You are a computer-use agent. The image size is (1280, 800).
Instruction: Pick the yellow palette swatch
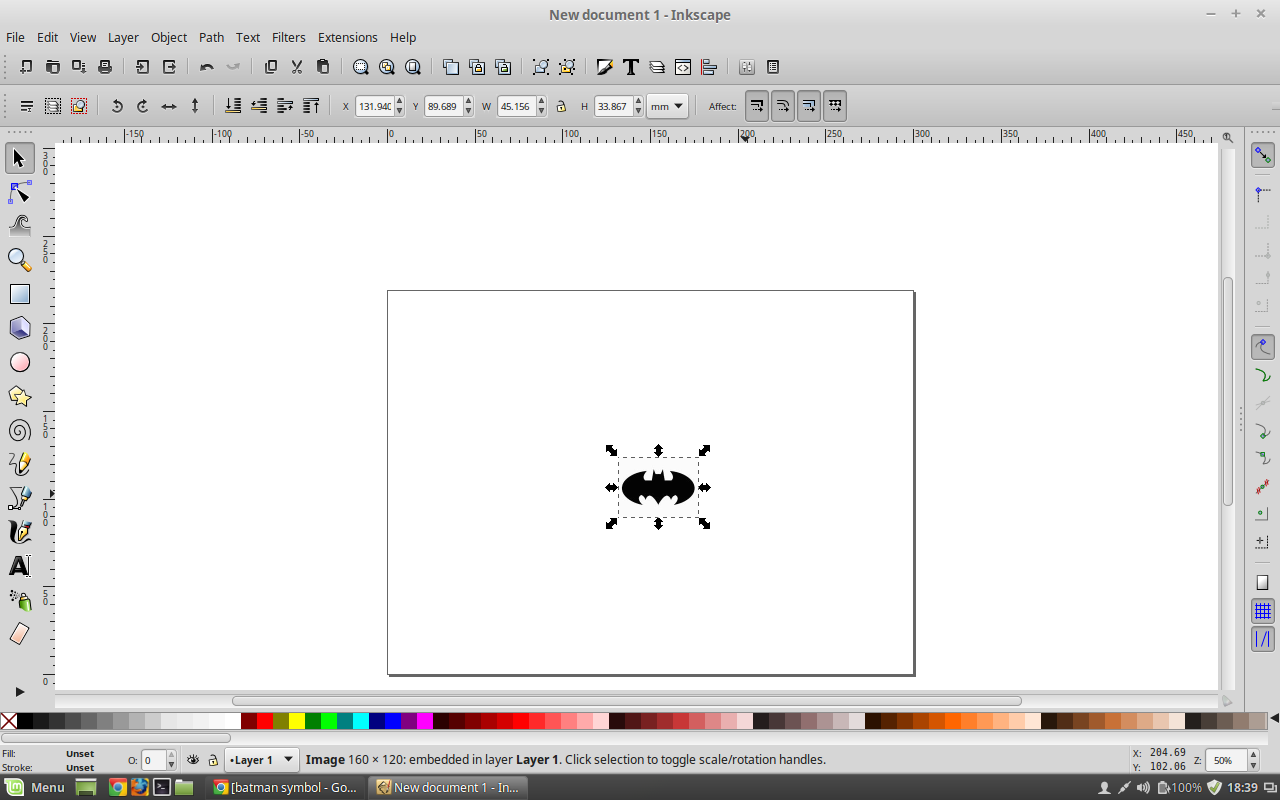click(x=297, y=721)
